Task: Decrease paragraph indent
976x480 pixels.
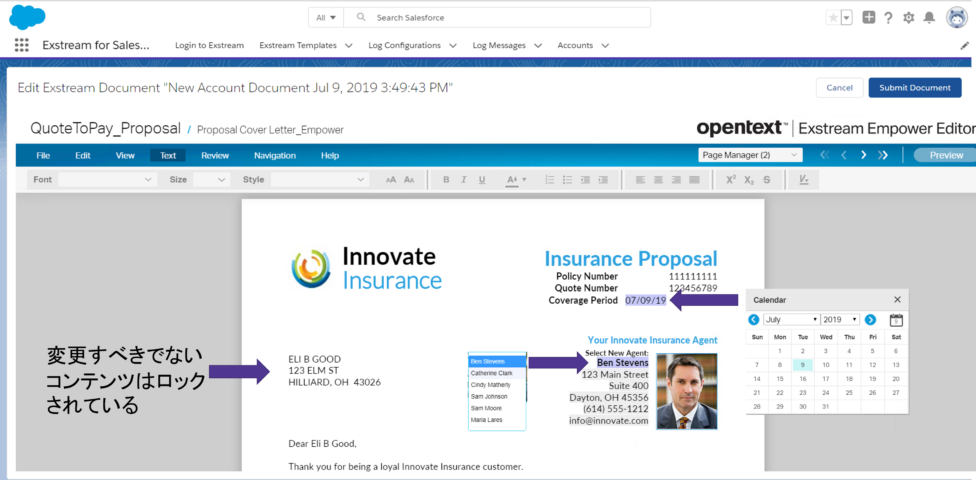Action: pos(585,180)
